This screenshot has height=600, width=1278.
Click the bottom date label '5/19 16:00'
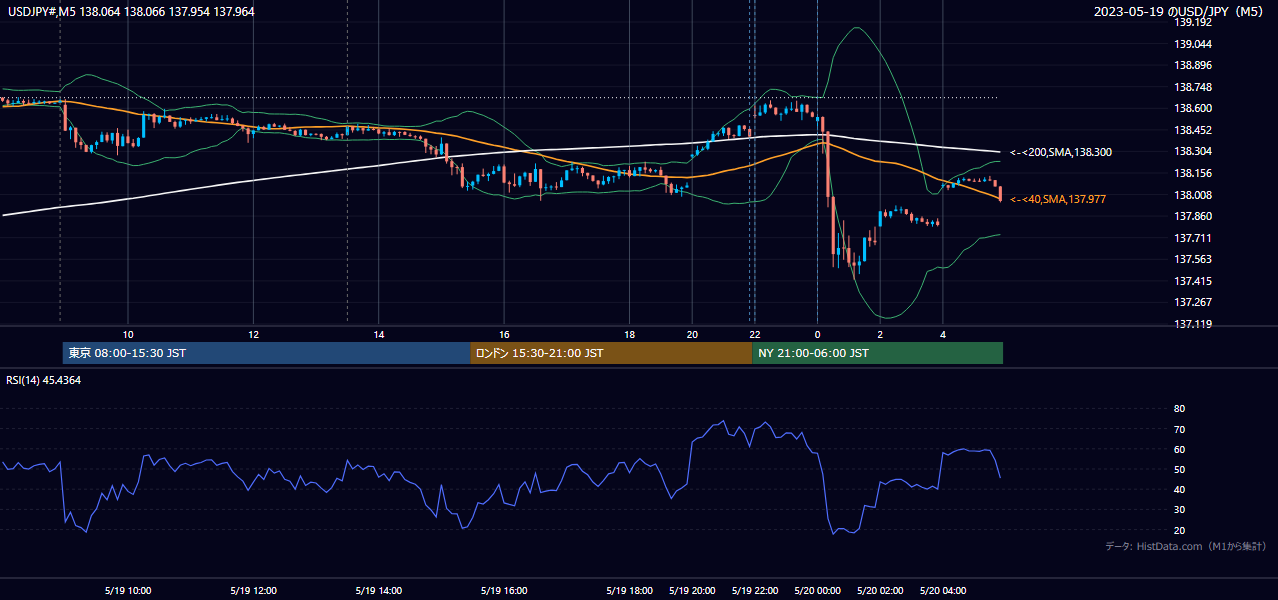pos(504,591)
